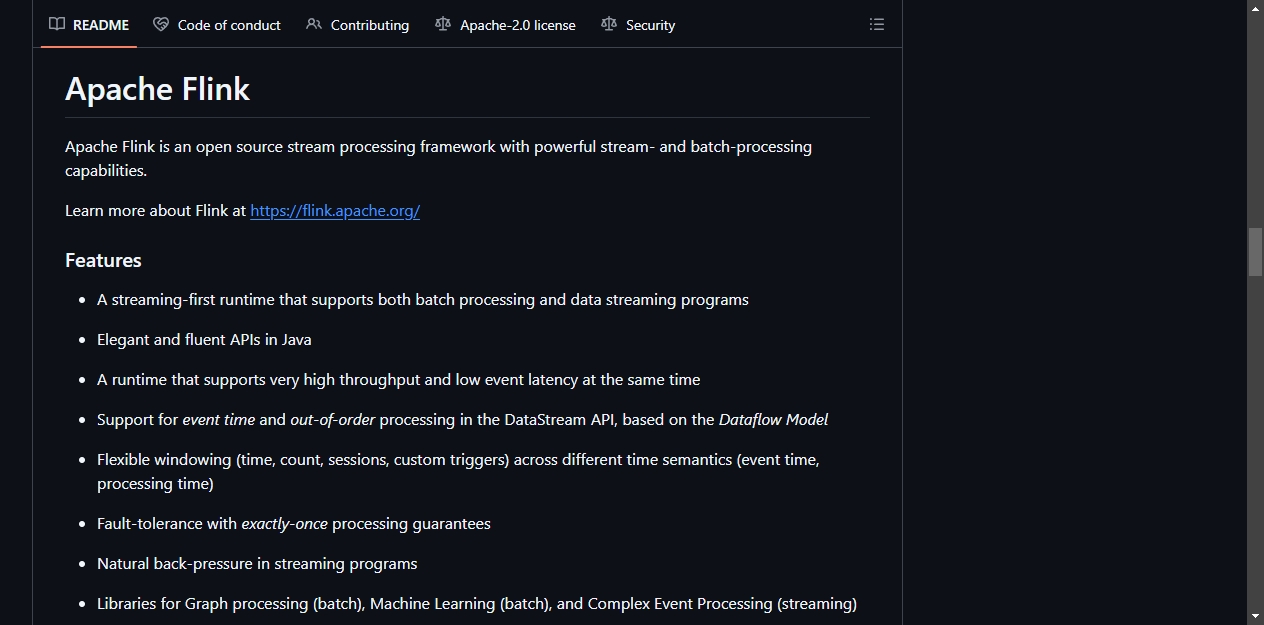This screenshot has height=625, width=1264.
Task: Click the vertical scrollbar thumb
Action: point(1255,252)
